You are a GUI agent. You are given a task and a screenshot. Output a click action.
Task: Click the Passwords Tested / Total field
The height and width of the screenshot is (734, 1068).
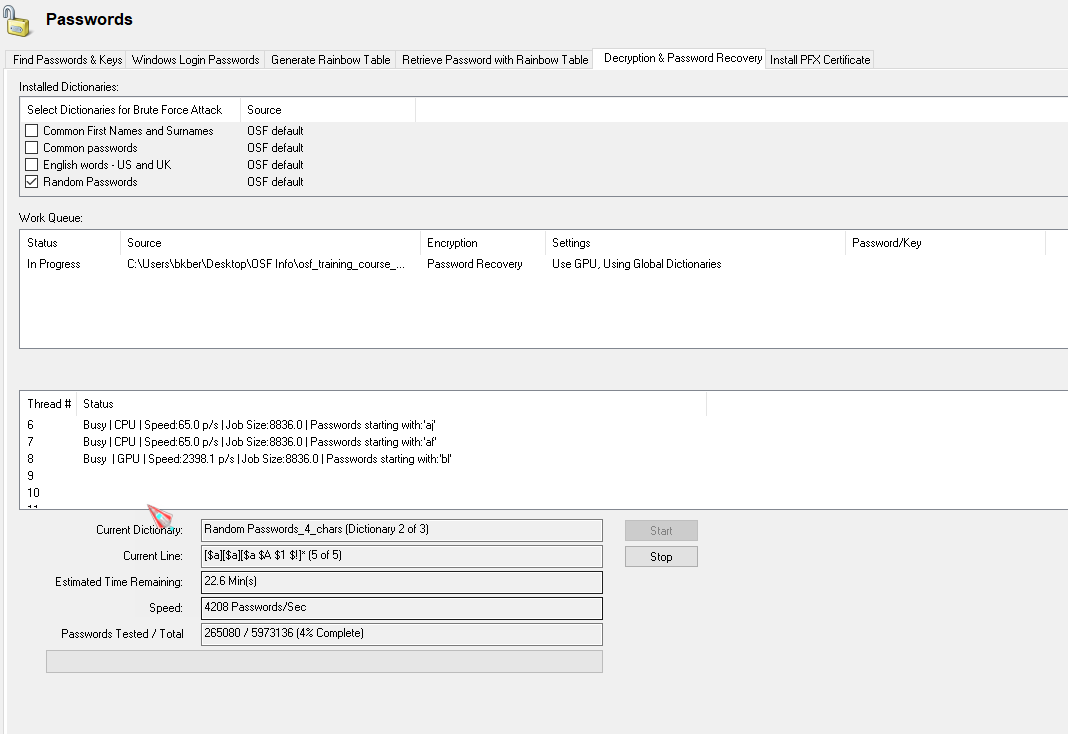click(x=402, y=633)
